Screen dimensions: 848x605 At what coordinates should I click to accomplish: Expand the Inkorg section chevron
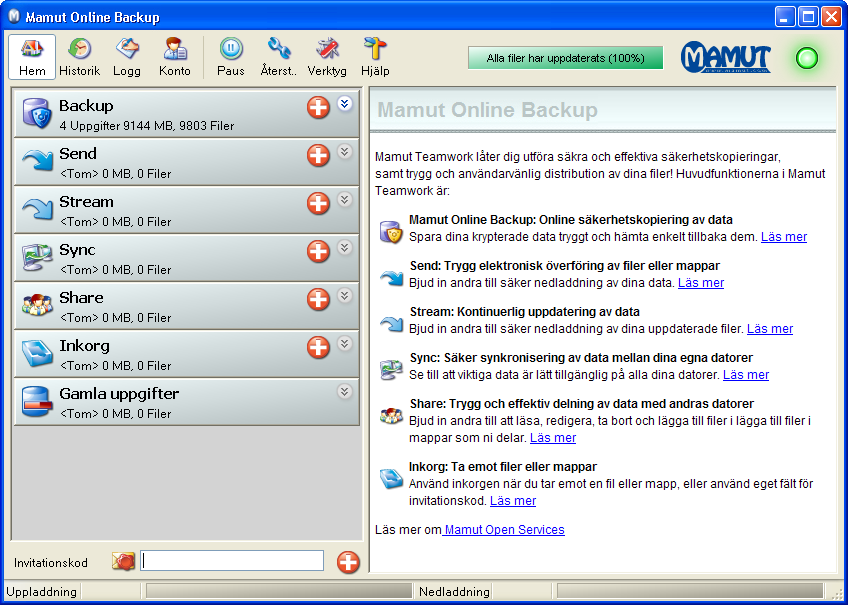click(x=344, y=343)
